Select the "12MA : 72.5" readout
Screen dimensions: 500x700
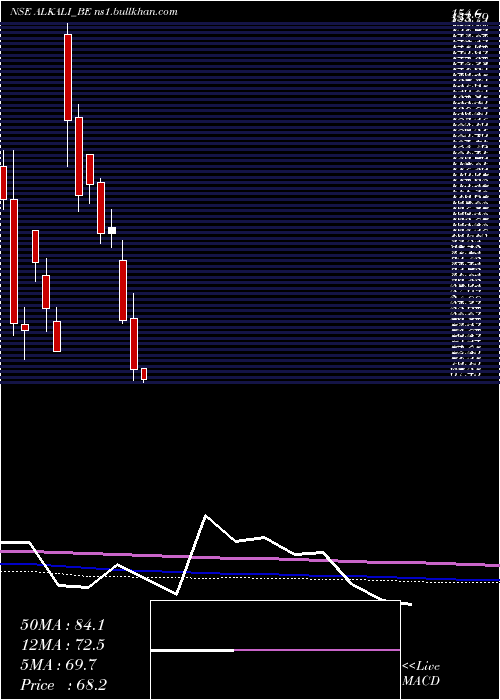pyautogui.click(x=62, y=645)
